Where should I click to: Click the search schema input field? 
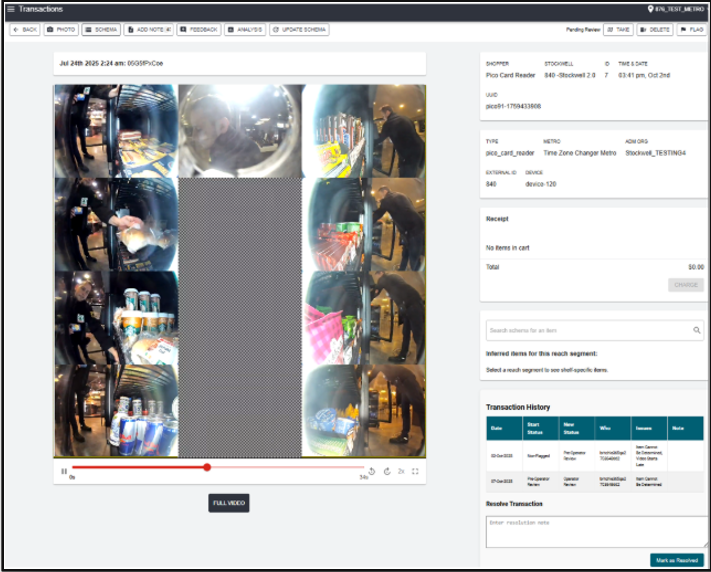click(x=588, y=329)
